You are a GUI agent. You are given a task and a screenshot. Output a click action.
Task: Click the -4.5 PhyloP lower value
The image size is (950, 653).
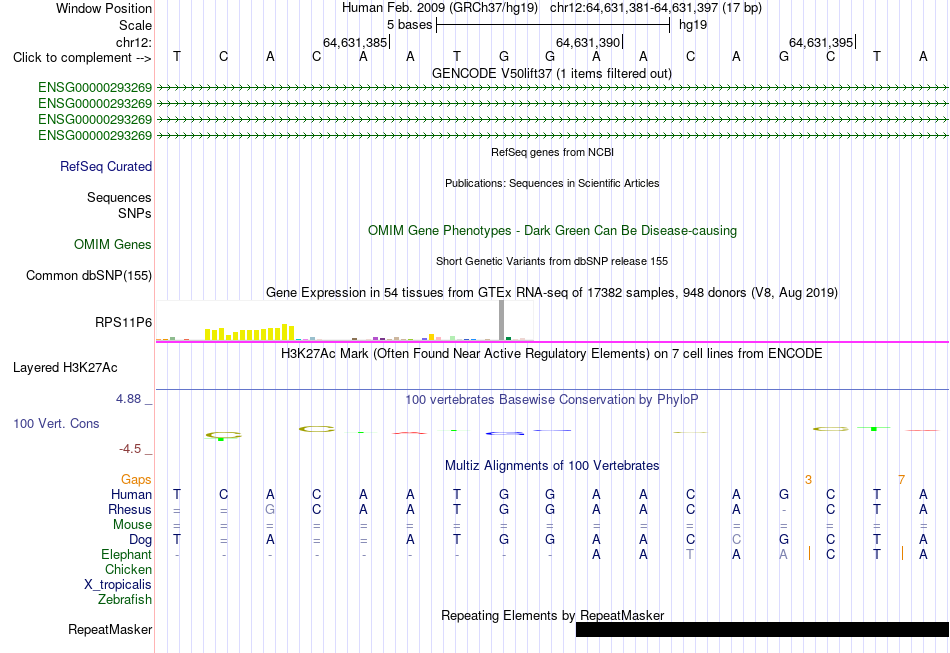(x=130, y=449)
